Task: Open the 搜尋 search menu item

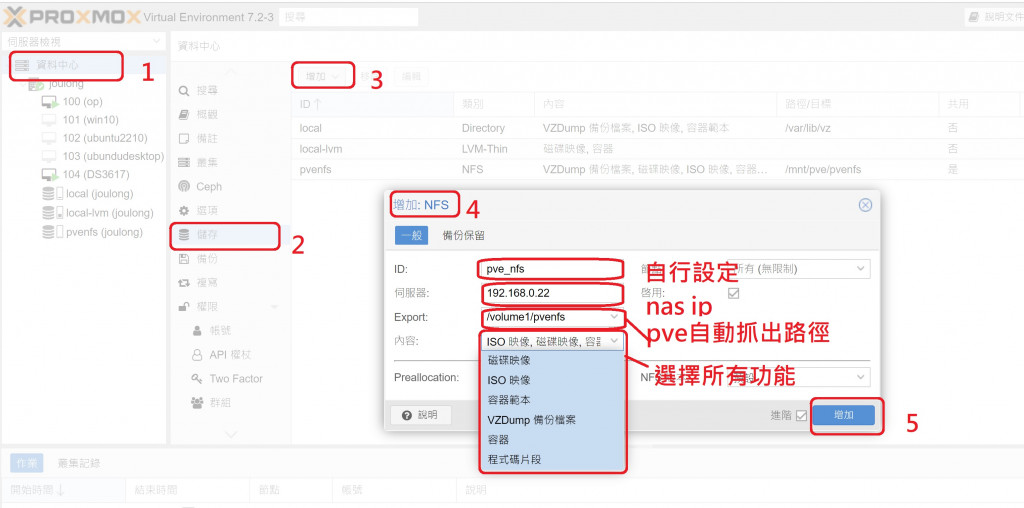Action: 207,91
